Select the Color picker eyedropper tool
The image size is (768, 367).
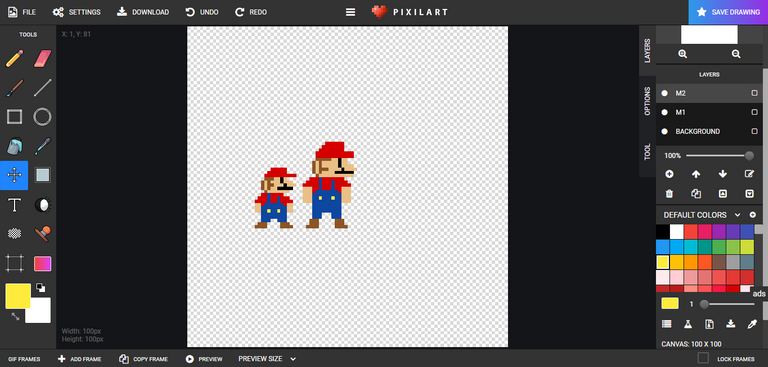[x=43, y=146]
